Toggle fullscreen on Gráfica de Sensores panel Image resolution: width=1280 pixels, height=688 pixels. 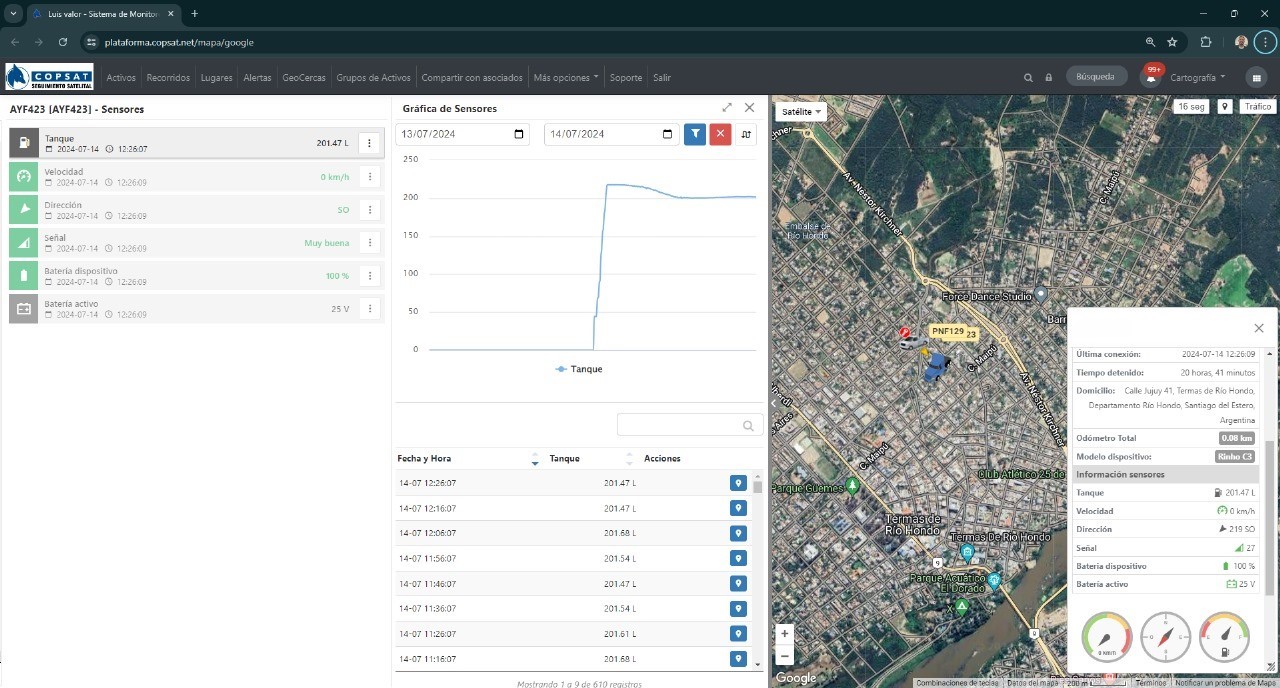click(727, 107)
